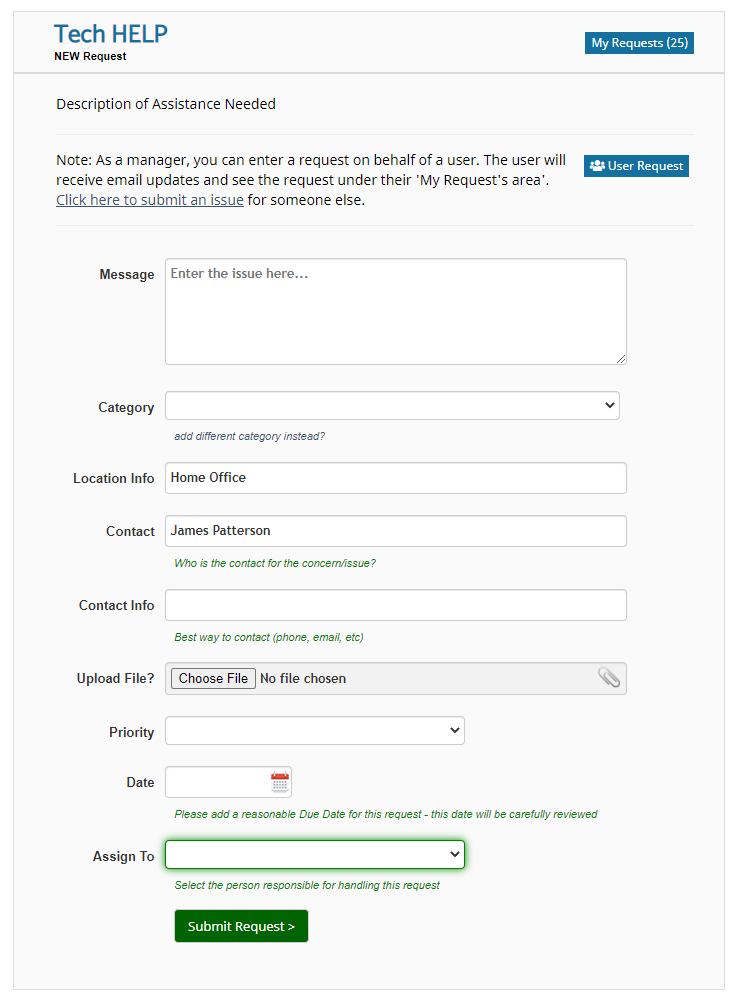Open the Category dropdown

392,406
